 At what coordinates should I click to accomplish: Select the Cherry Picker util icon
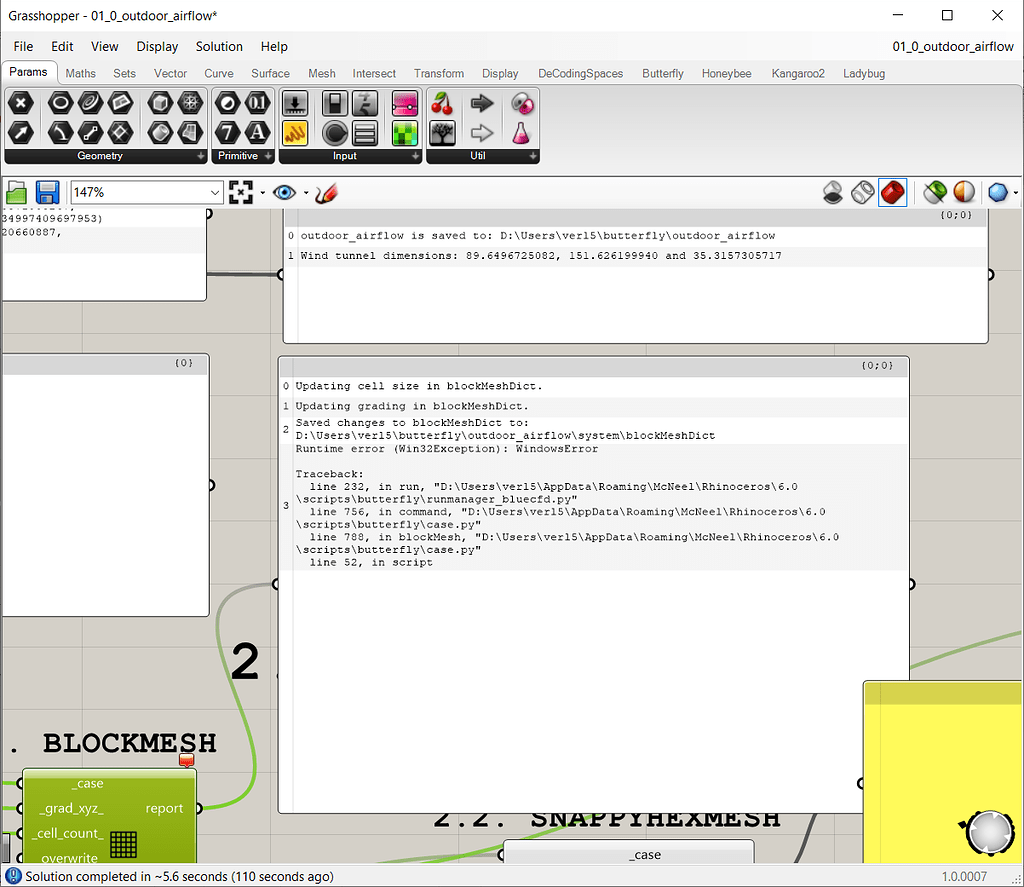point(443,103)
